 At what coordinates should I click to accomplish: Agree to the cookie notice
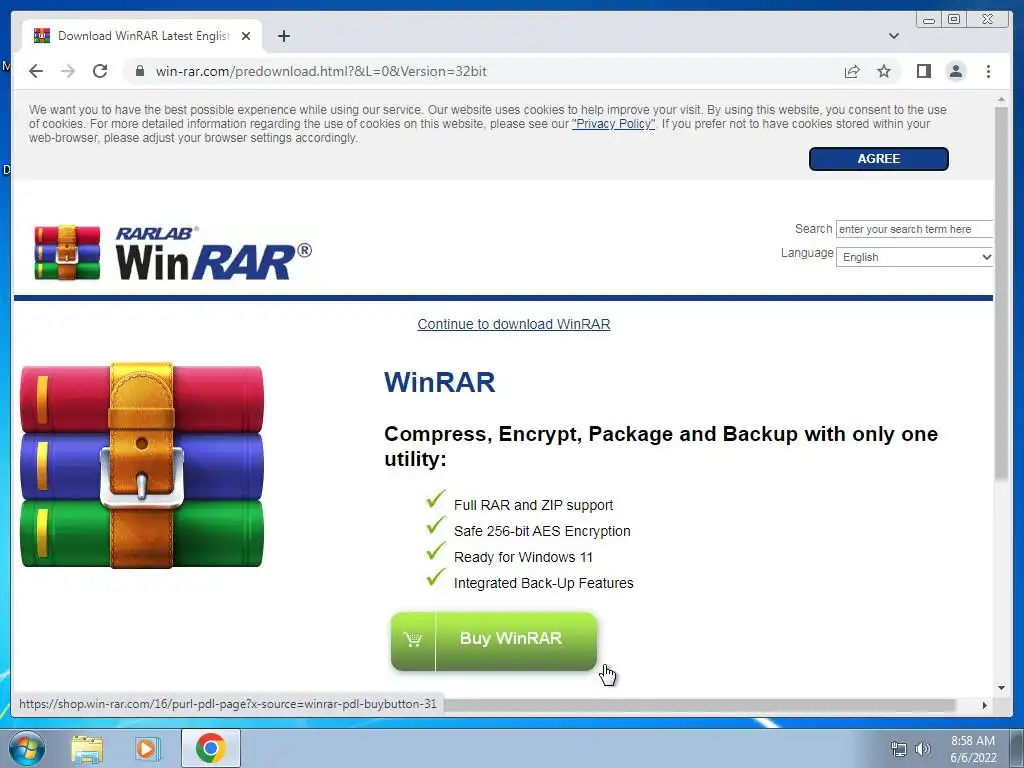click(x=878, y=159)
